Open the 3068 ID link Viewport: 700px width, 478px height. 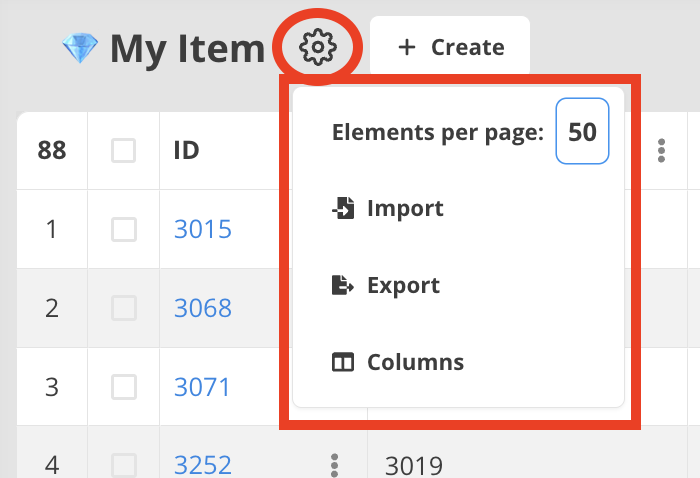203,308
